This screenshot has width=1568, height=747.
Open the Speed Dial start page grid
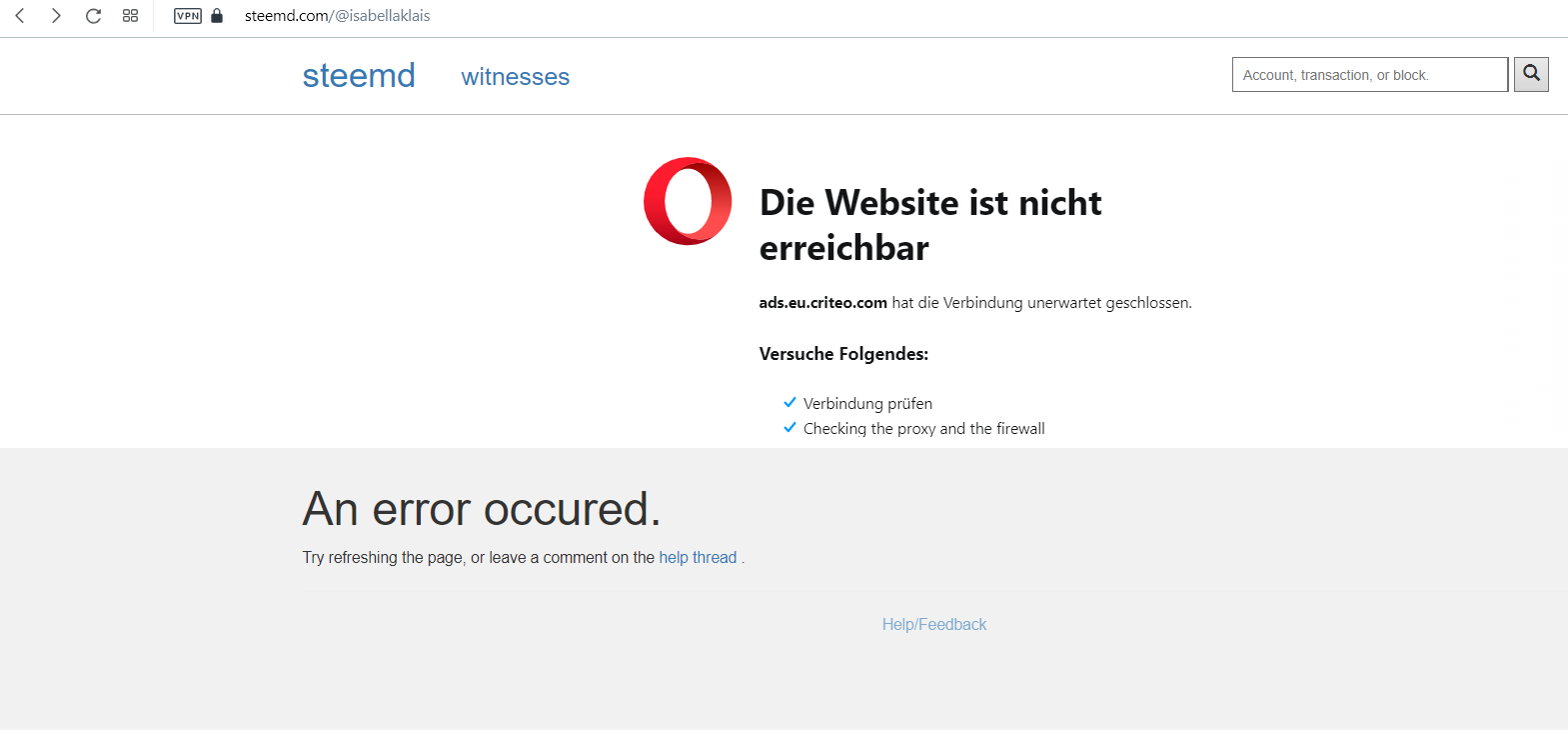[x=130, y=16]
